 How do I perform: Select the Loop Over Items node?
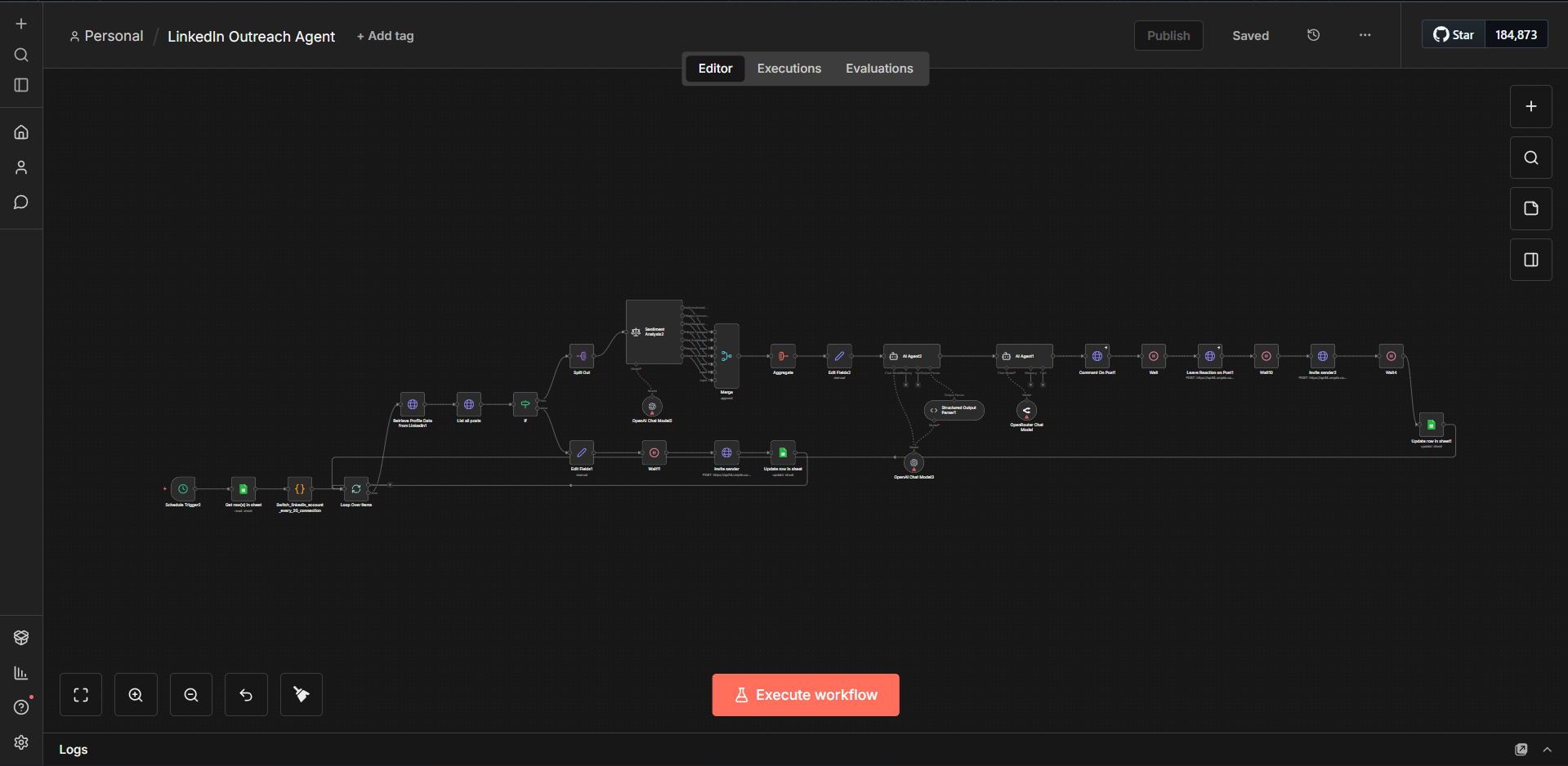click(x=356, y=489)
